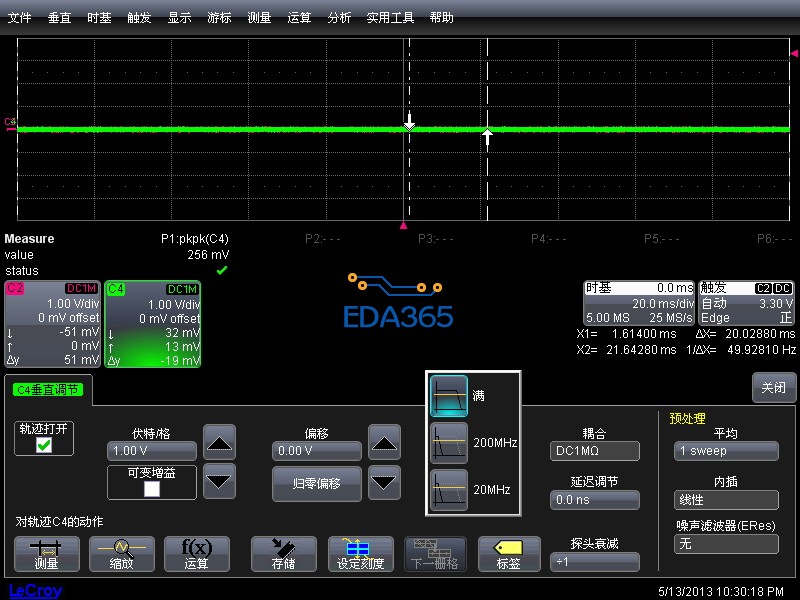Open the f(x) 运算 math icon
Image resolution: width=800 pixels, height=600 pixels.
[196, 554]
